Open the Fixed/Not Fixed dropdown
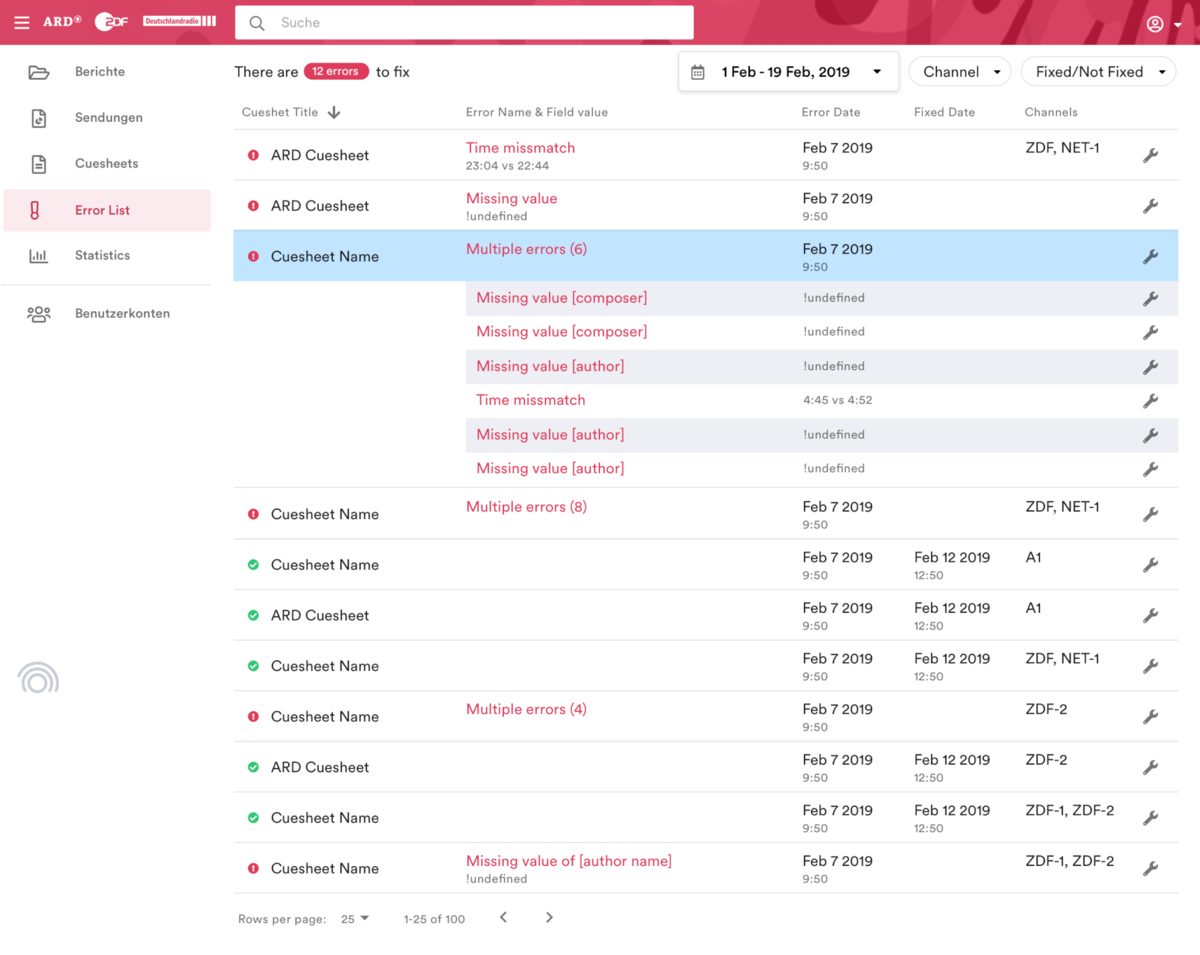This screenshot has width=1200, height=955. coord(1097,71)
